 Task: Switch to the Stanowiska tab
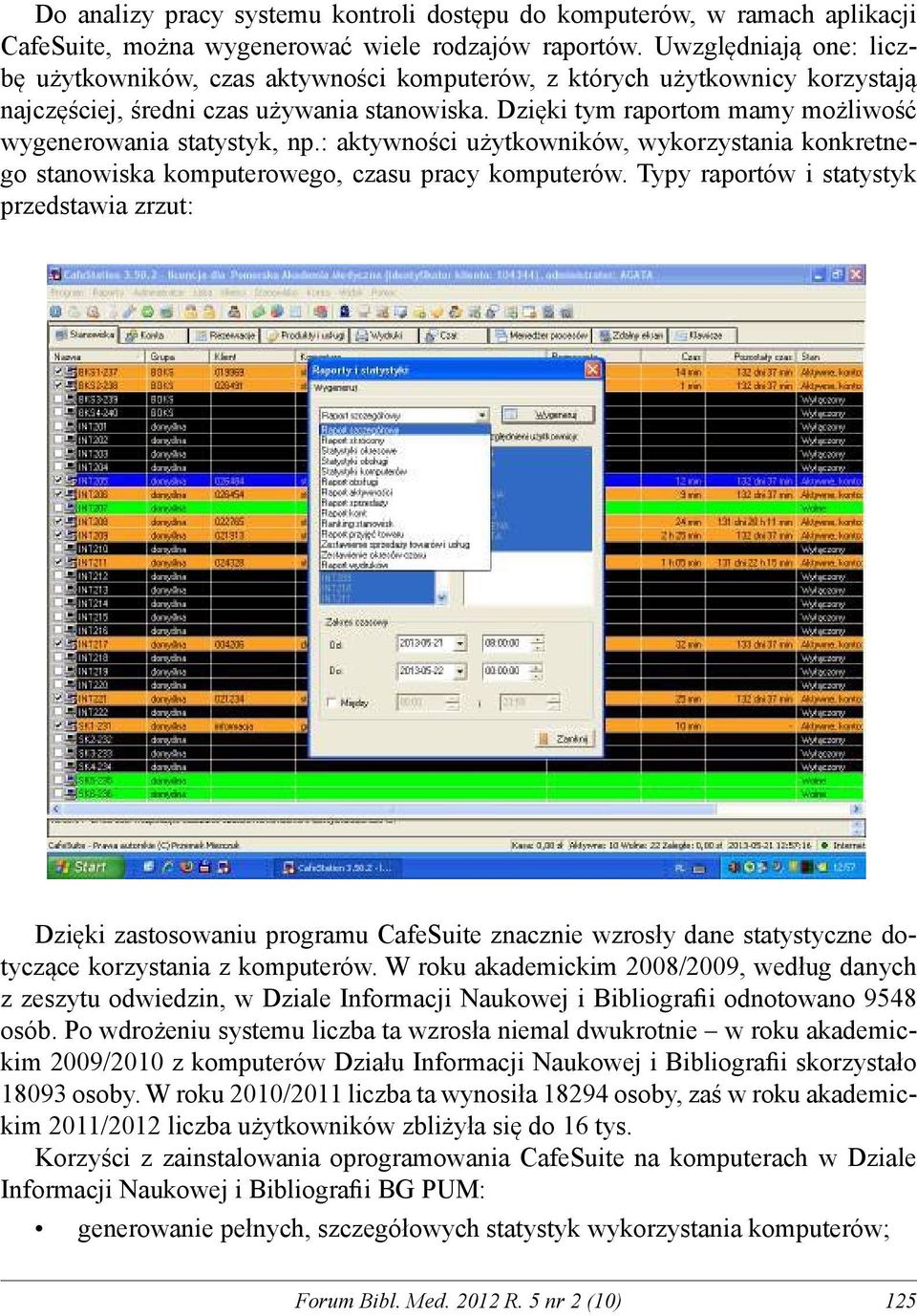(x=84, y=334)
